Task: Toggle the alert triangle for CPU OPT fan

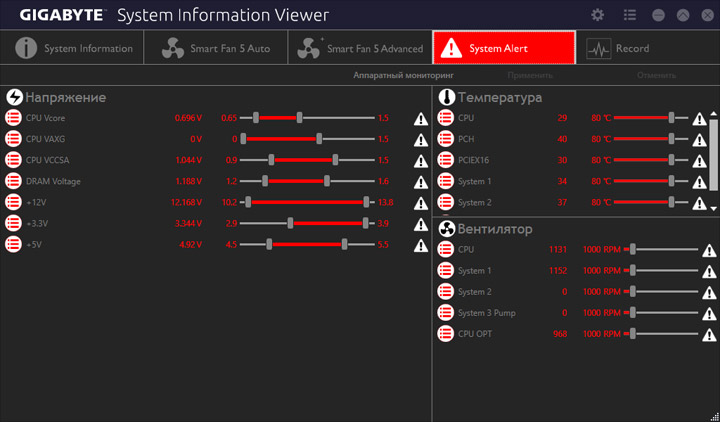Action: click(x=709, y=335)
